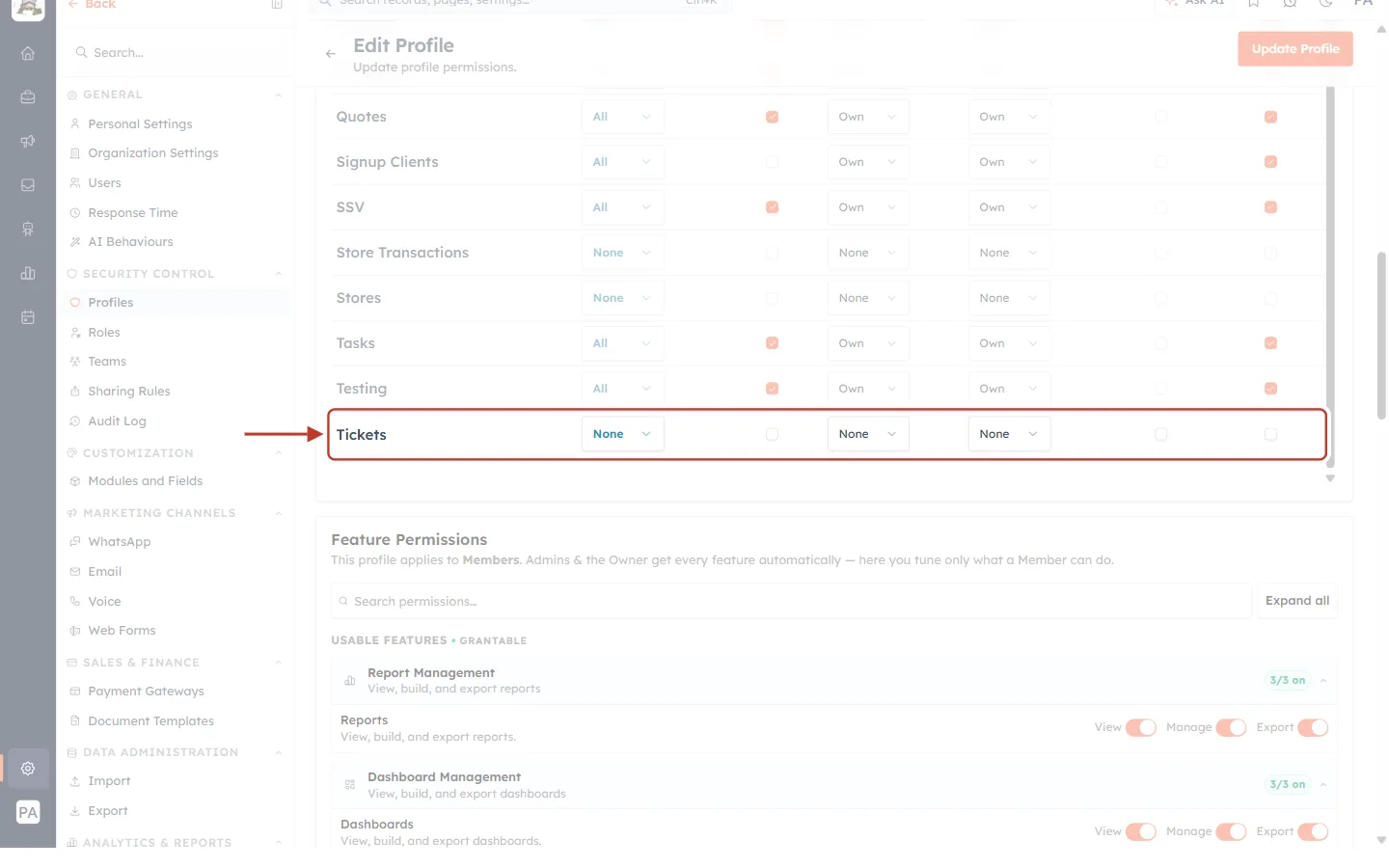Click the settings gear icon in the left rail
The height and width of the screenshot is (868, 1389).
coord(28,769)
